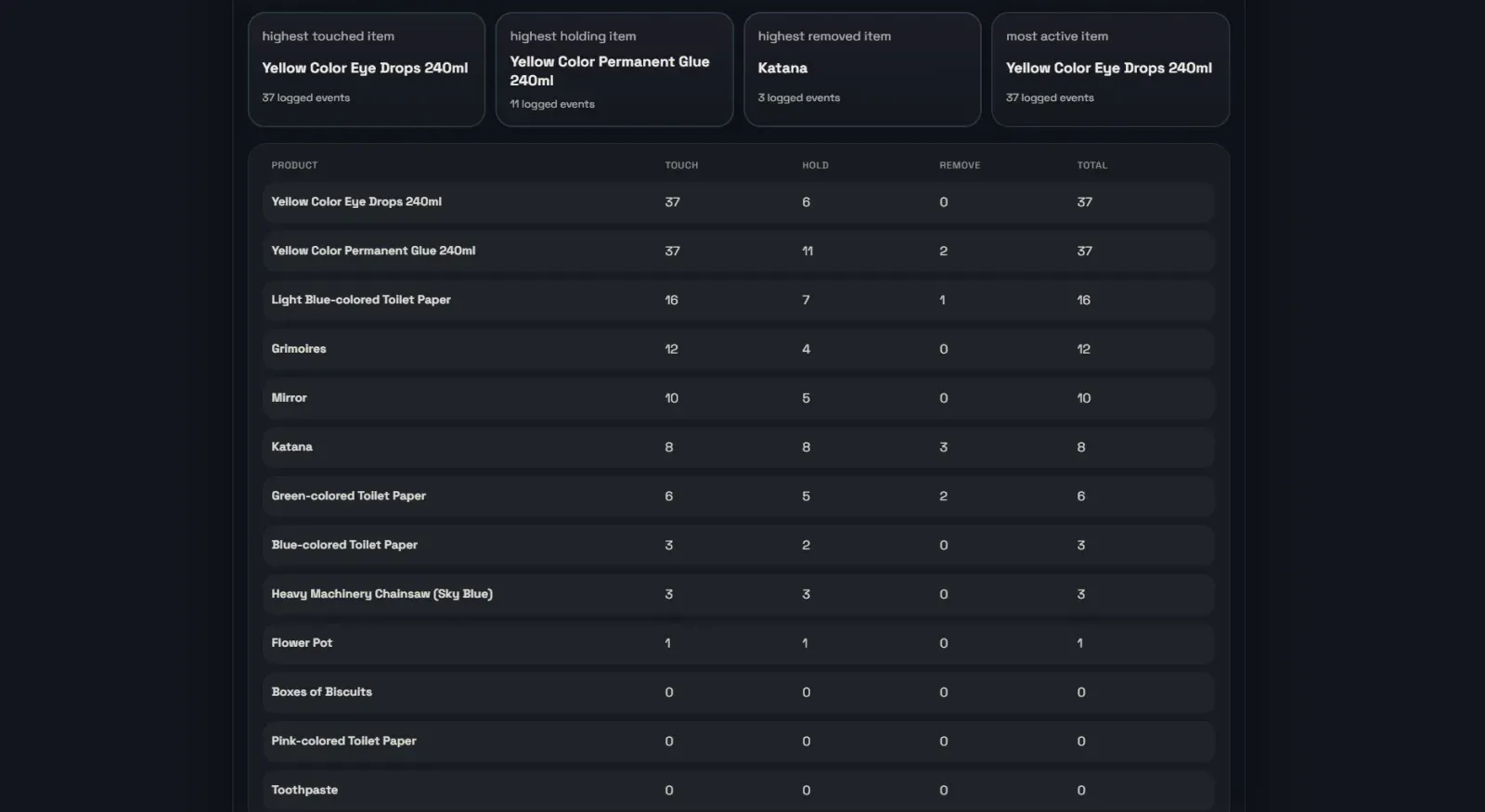Image resolution: width=1485 pixels, height=812 pixels.
Task: Click remove count 2 for Green-colored Toilet Paper
Action: click(943, 496)
